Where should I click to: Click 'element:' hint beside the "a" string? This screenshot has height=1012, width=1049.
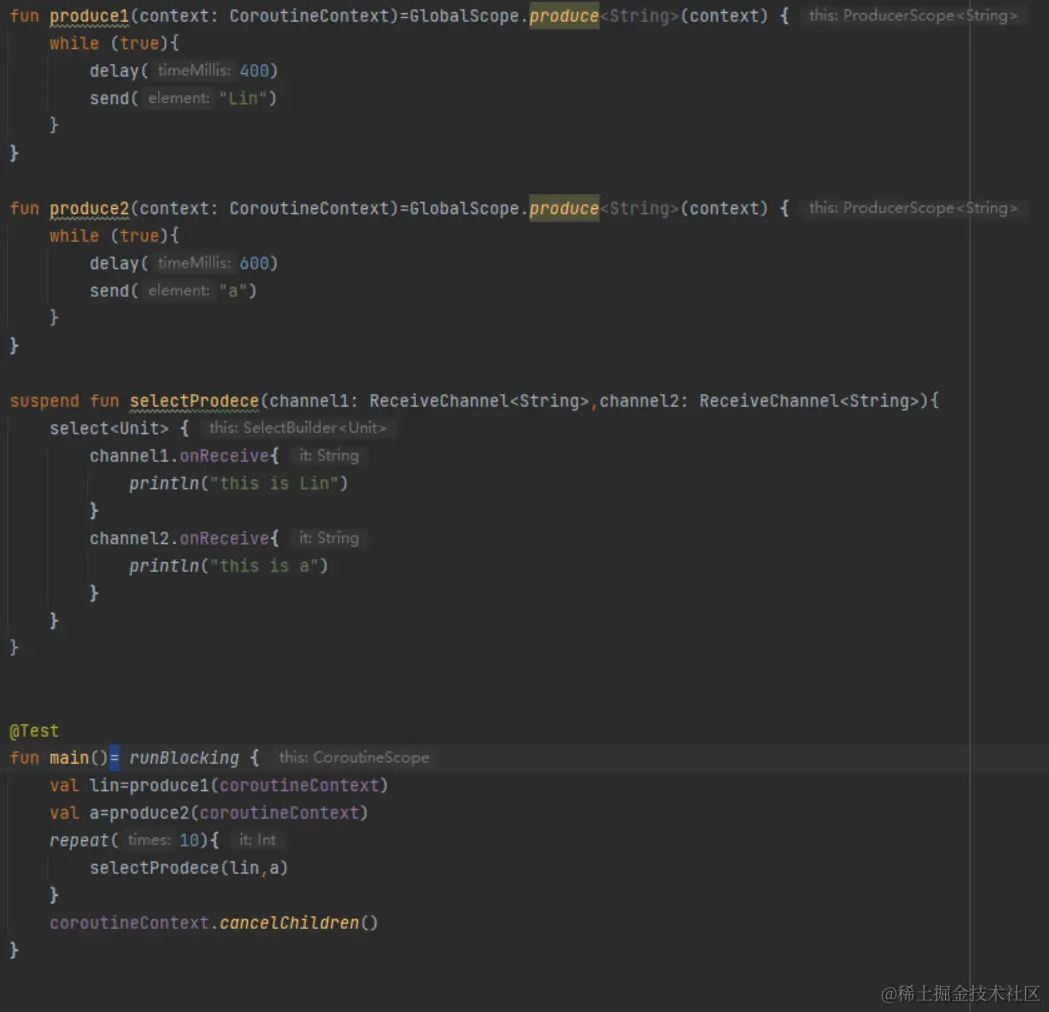(179, 291)
